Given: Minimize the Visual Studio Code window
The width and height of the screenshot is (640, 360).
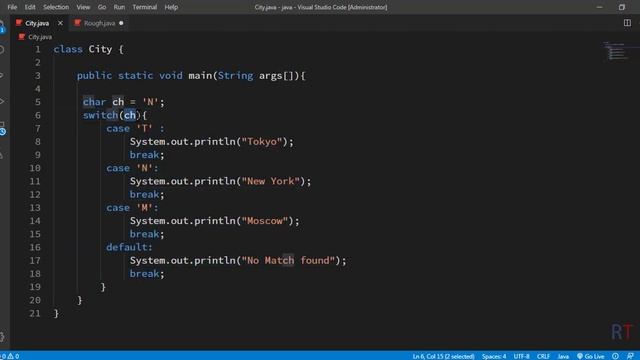Looking at the screenshot, I should pos(599,7).
